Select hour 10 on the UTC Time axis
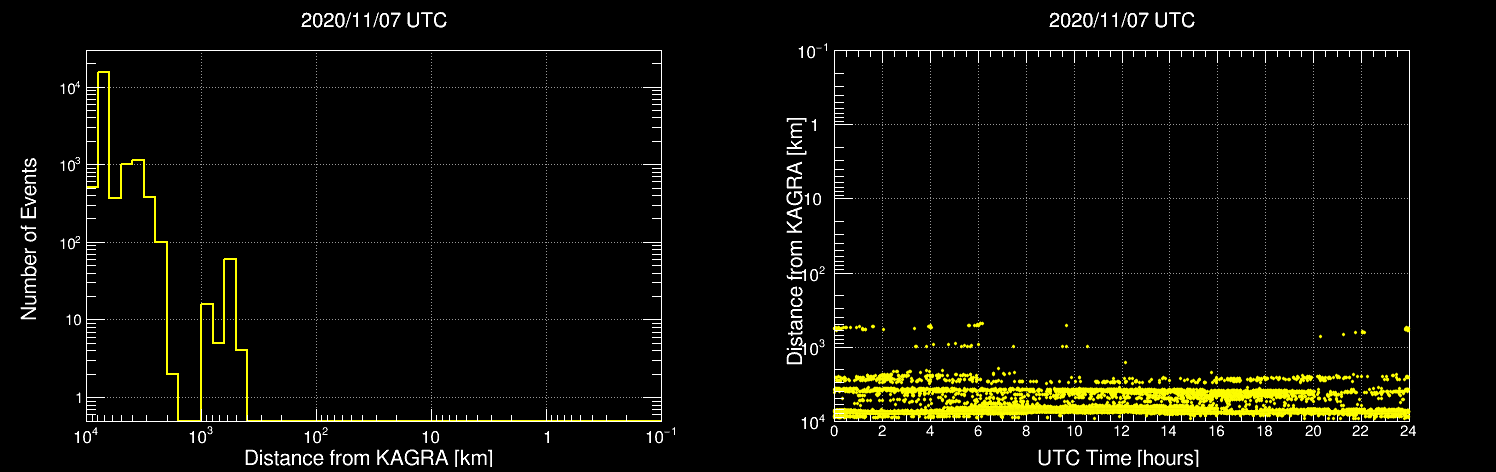Screen dimensions: 1496x472 (1073, 432)
